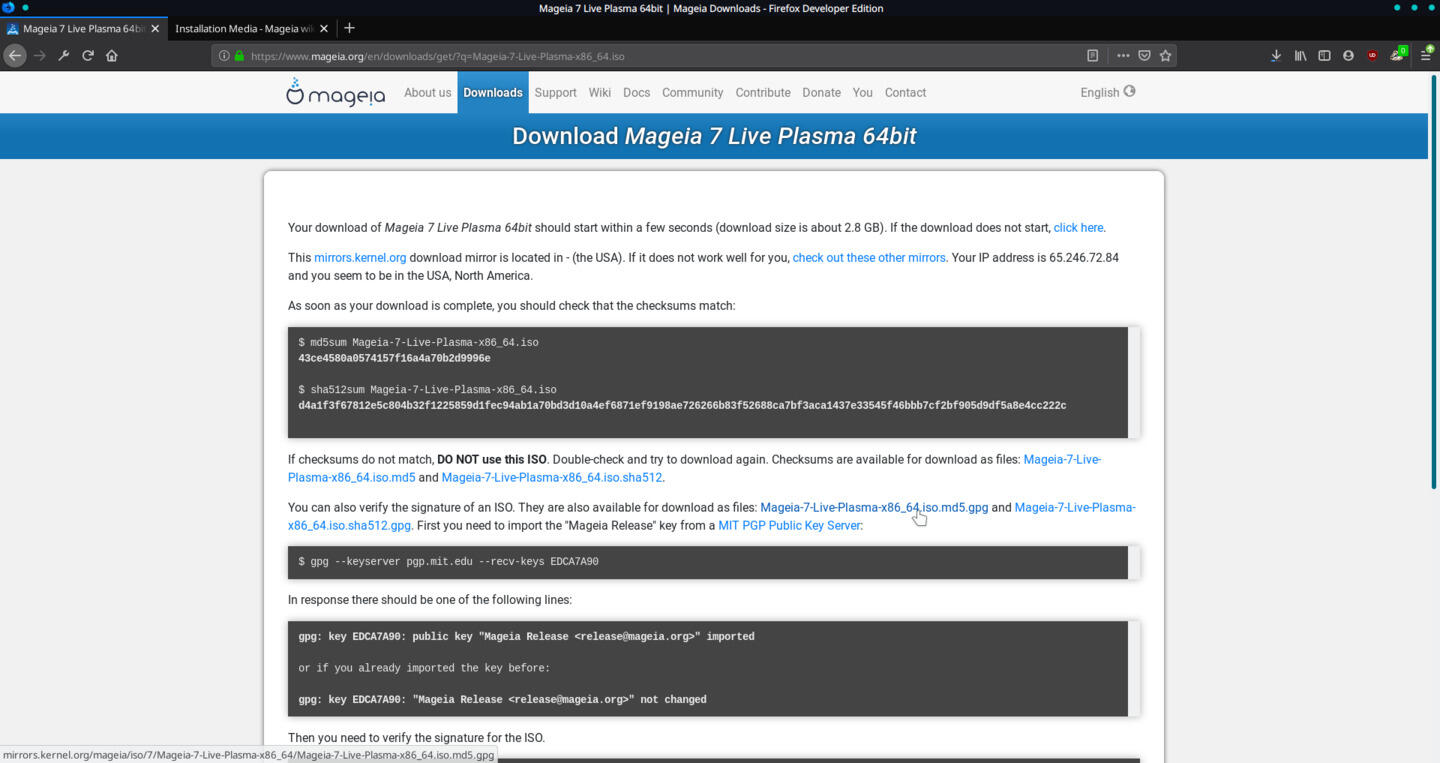Open a new tab with plus
This screenshot has width=1440, height=763.
click(x=349, y=28)
